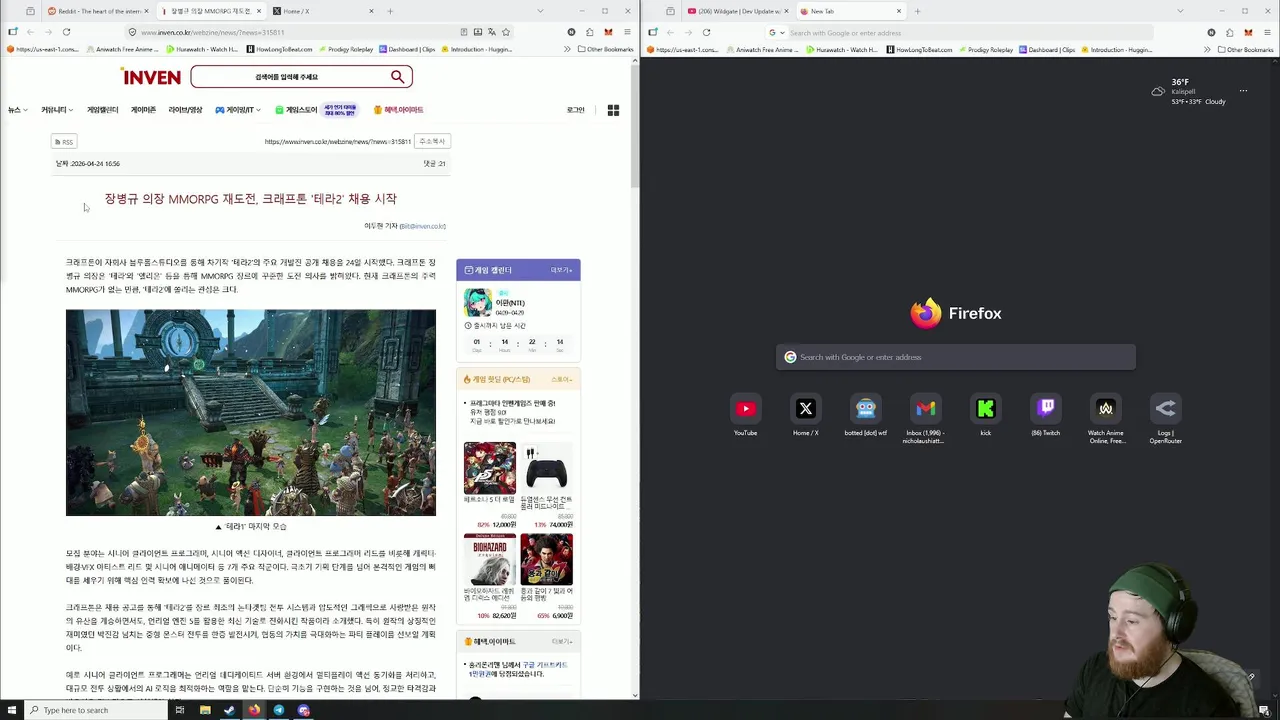Click 주소복사 copy address button
The width and height of the screenshot is (1280, 720).
(432, 141)
